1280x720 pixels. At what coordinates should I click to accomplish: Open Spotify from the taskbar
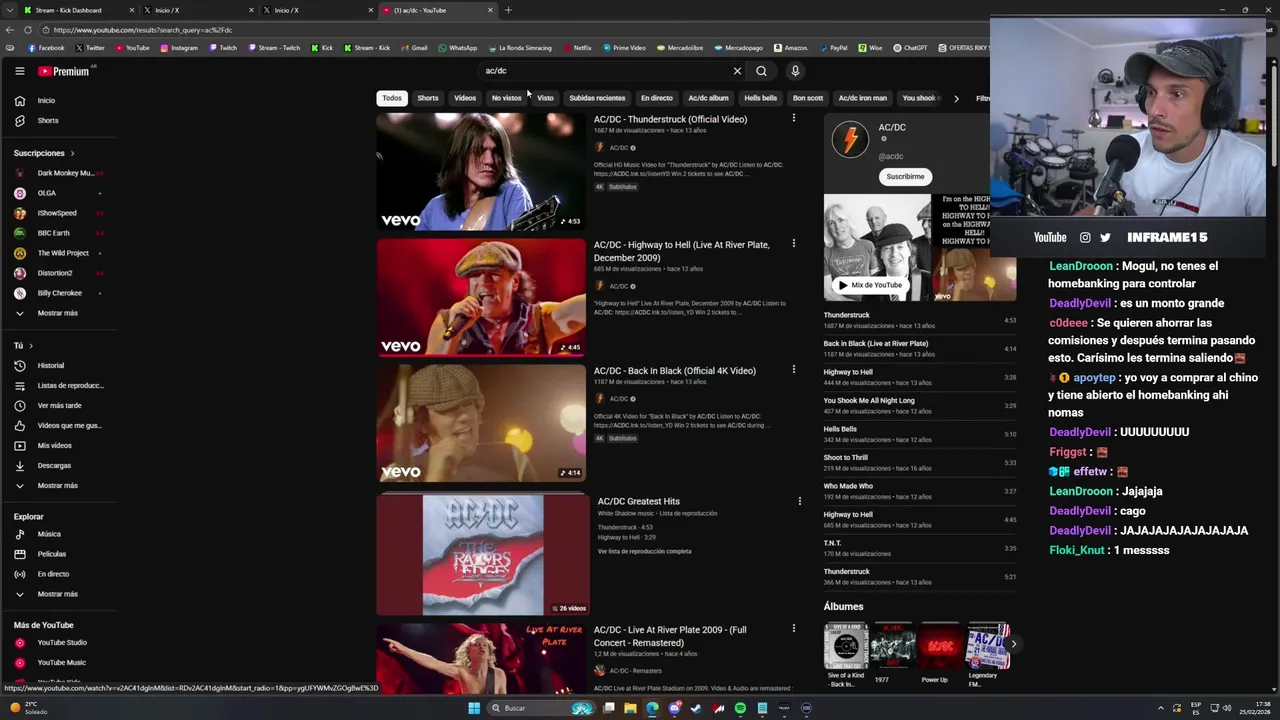click(x=740, y=708)
